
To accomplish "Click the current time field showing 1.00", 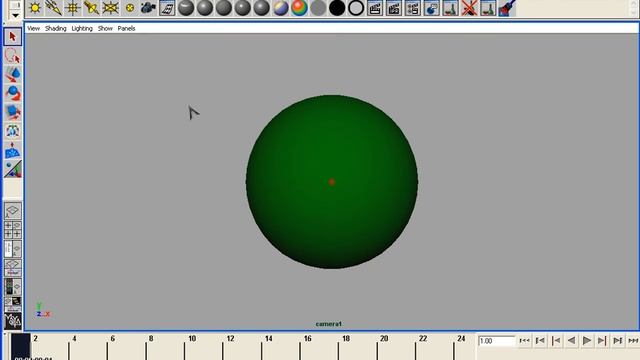I will (x=497, y=341).
